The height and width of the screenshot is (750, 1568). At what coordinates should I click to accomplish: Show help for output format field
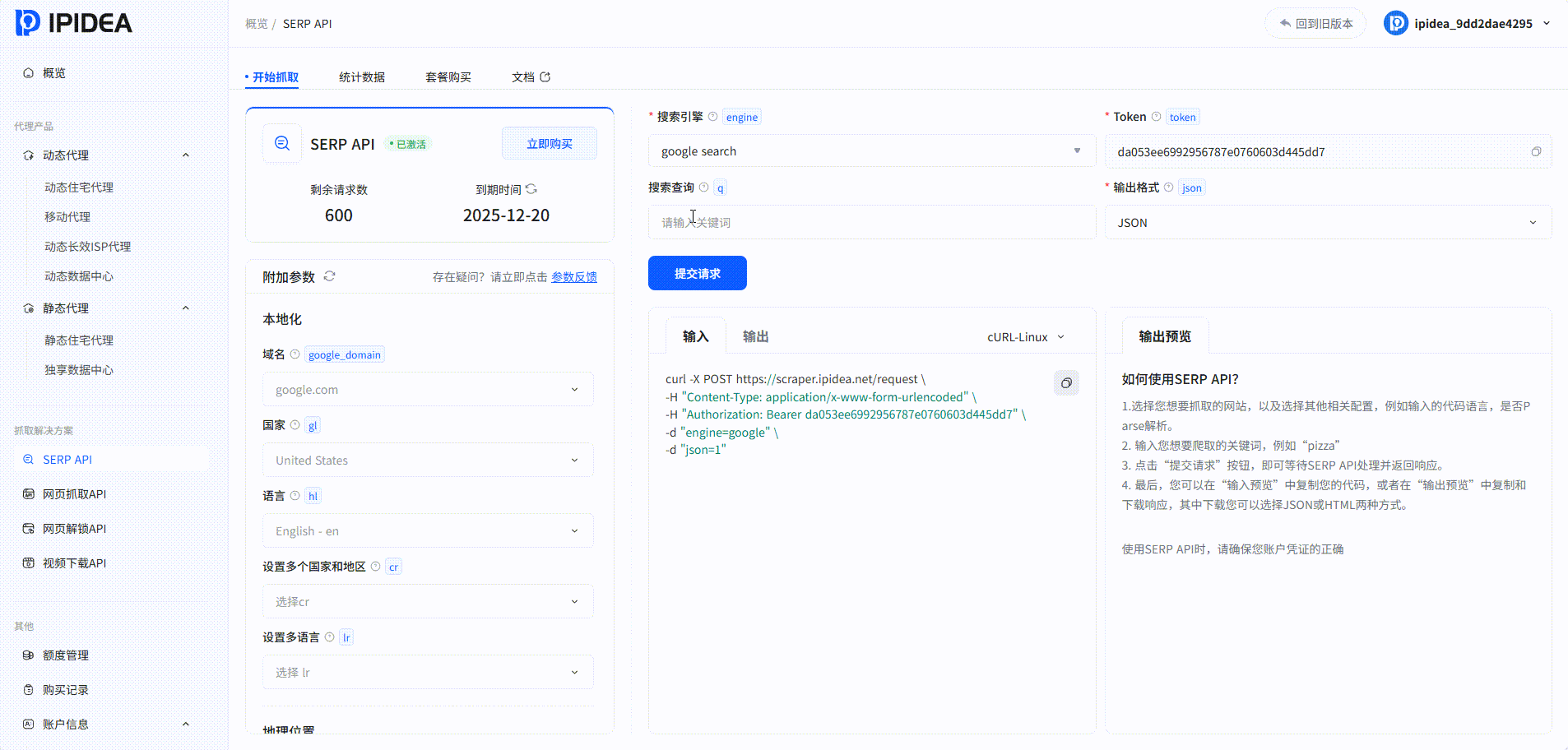1168,187
